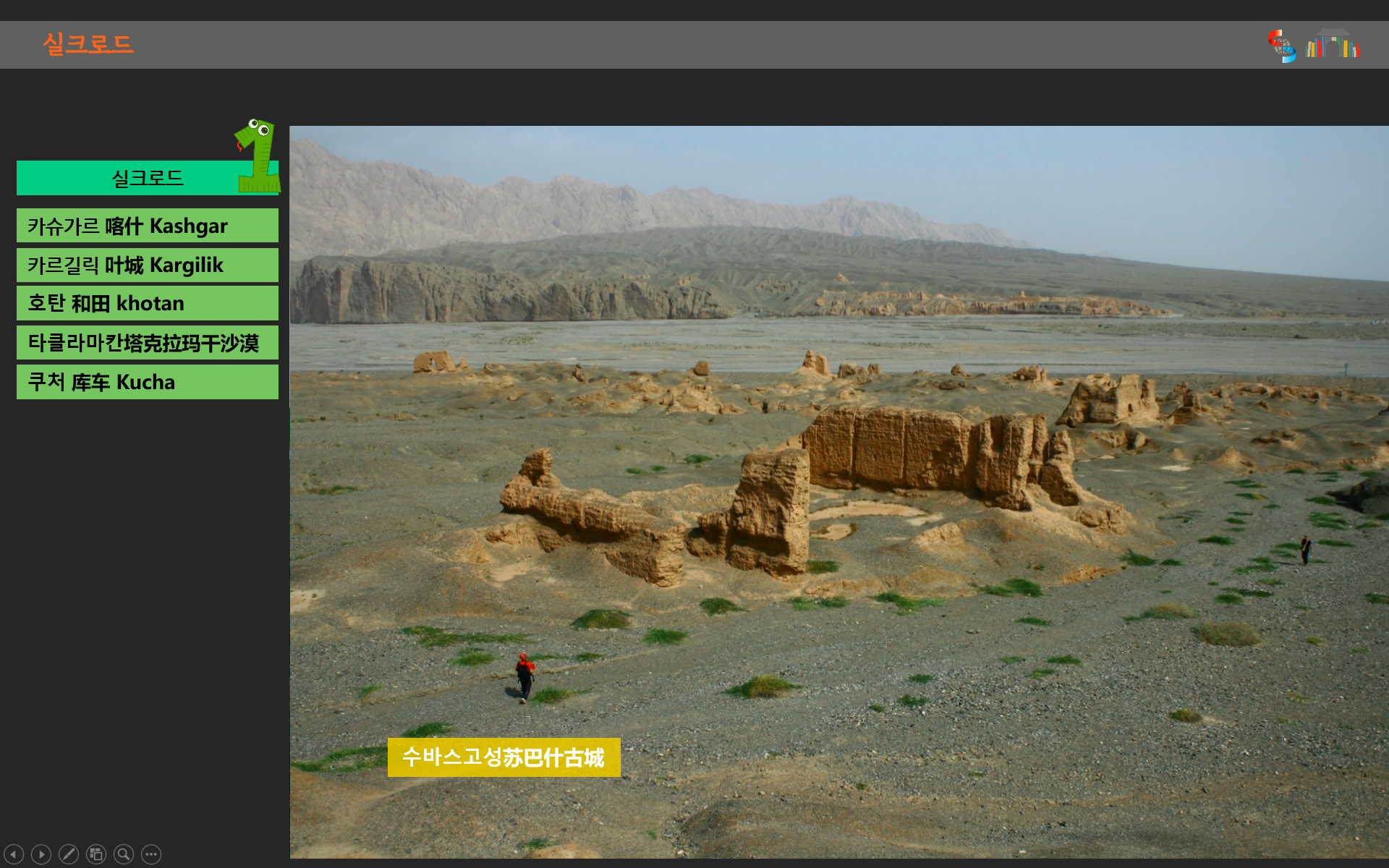Click the red and blue S logo
1389x868 pixels.
pos(1281,46)
